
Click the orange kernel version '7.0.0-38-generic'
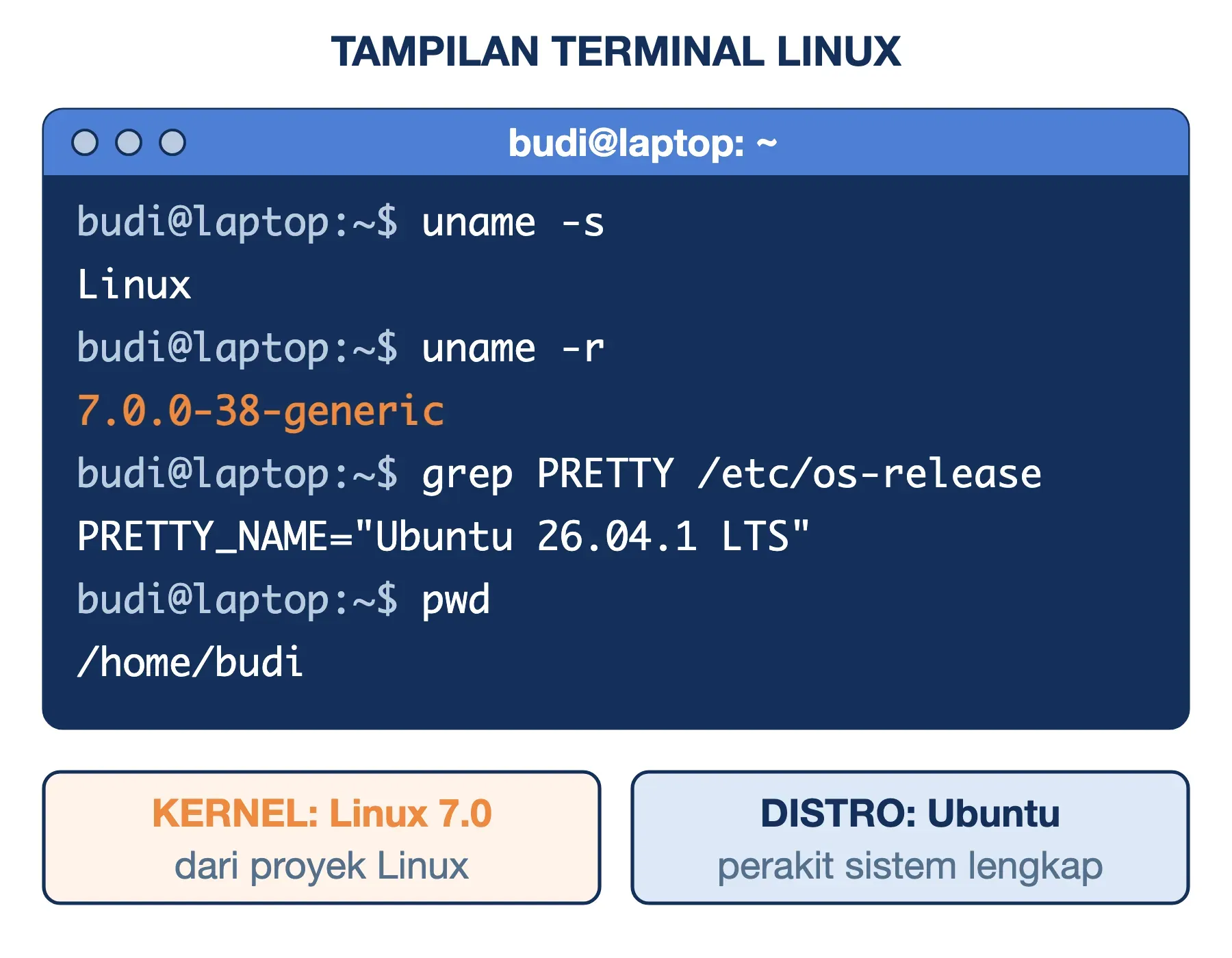tap(261, 412)
